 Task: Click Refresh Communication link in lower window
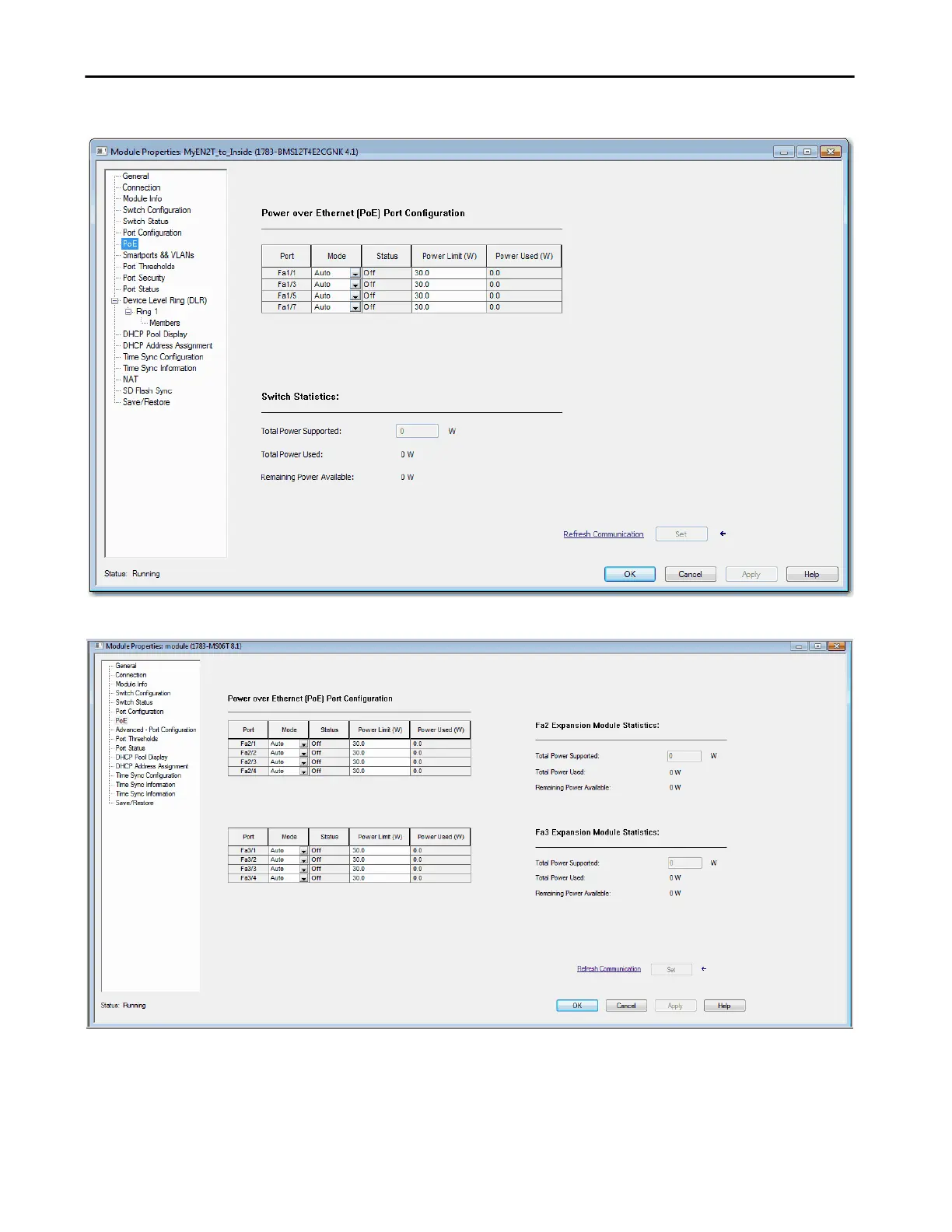609,969
